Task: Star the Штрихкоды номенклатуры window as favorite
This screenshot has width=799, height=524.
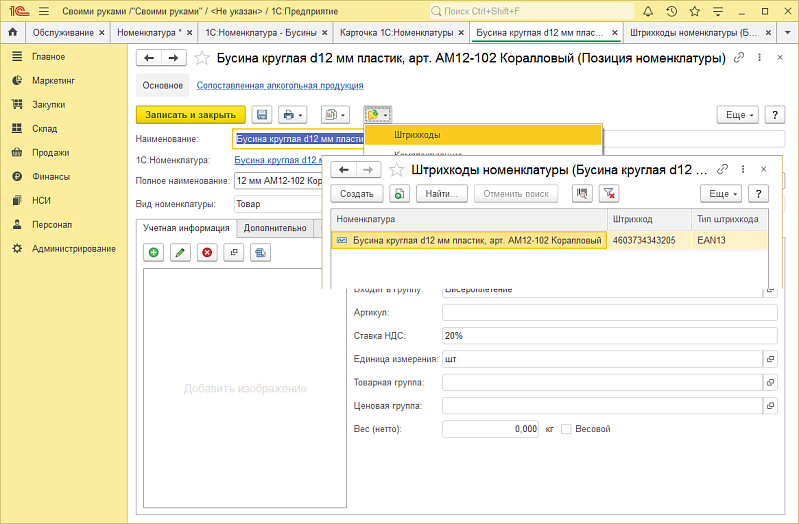Action: coord(398,170)
